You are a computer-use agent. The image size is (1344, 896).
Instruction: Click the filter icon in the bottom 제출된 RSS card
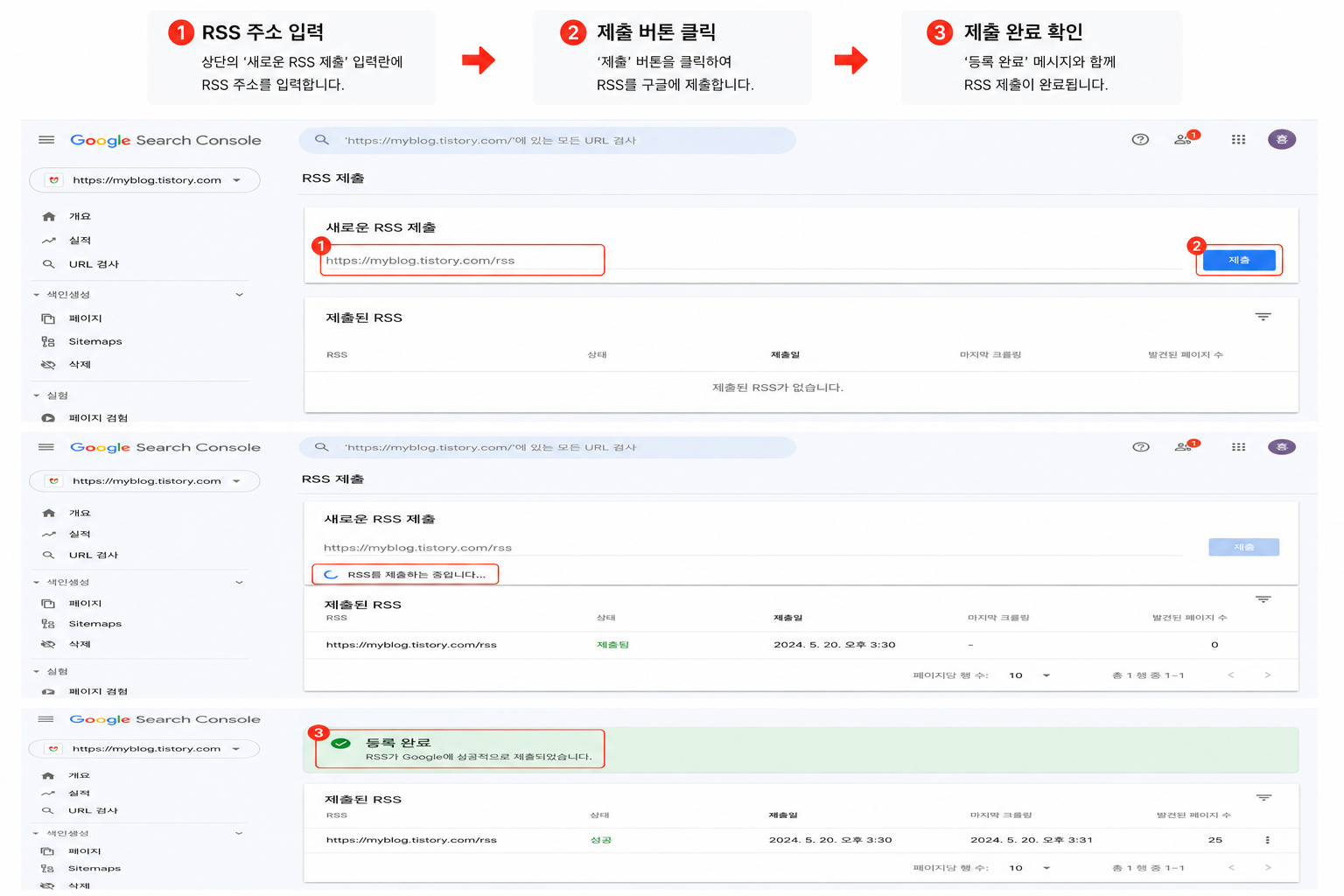tap(1263, 798)
